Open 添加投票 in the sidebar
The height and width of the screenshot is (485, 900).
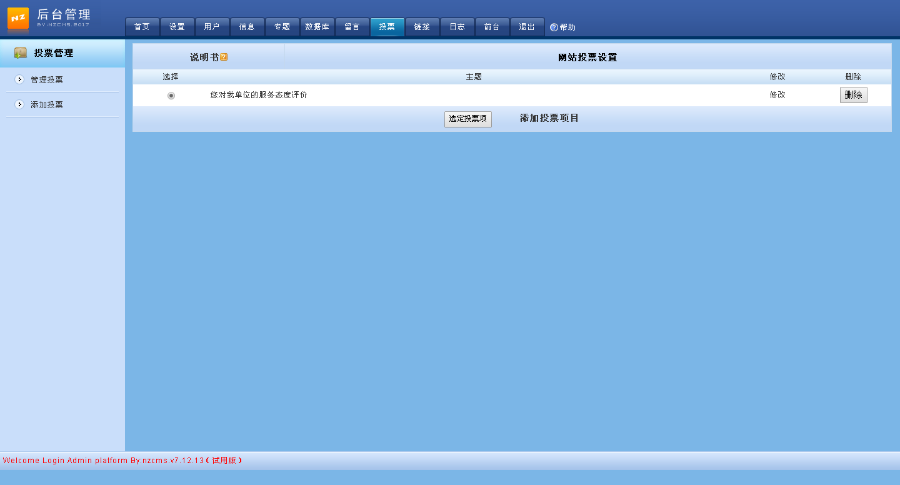(46, 104)
